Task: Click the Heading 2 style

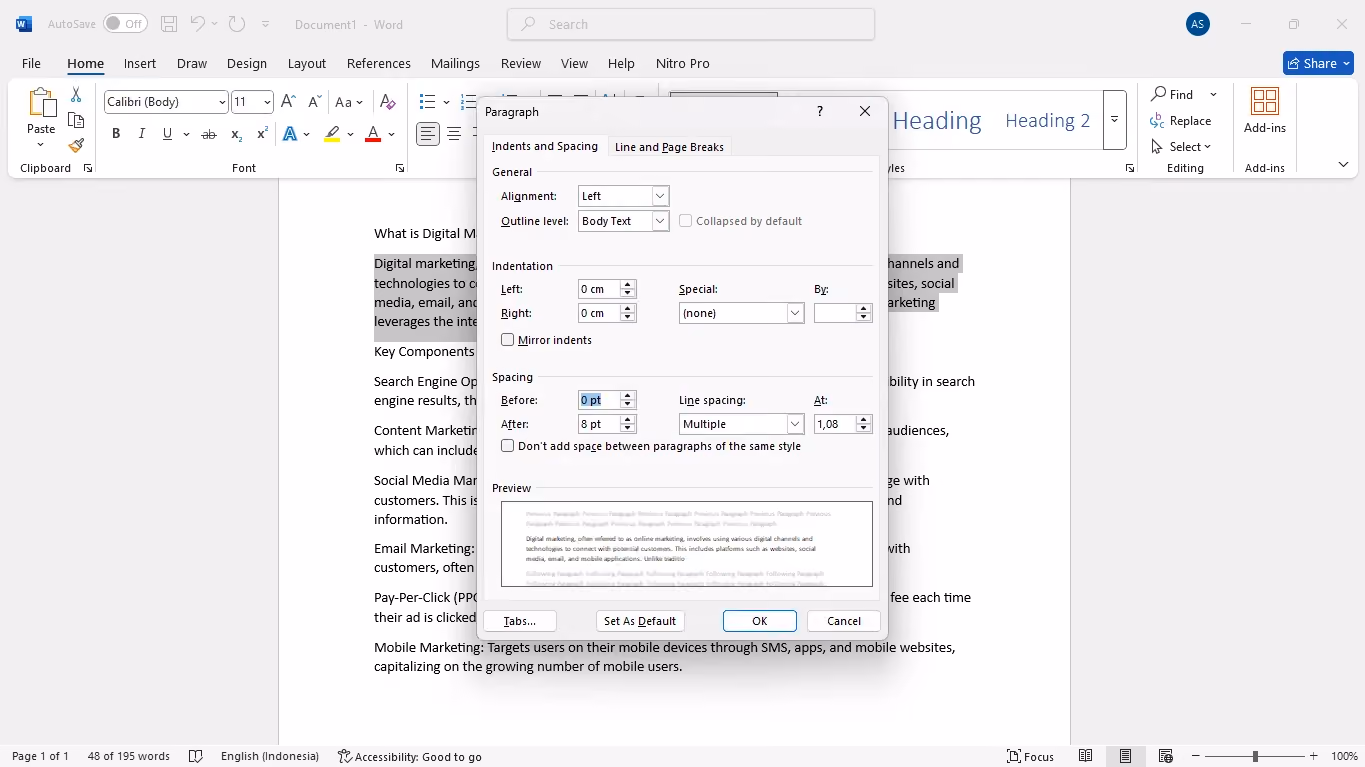Action: [1047, 120]
